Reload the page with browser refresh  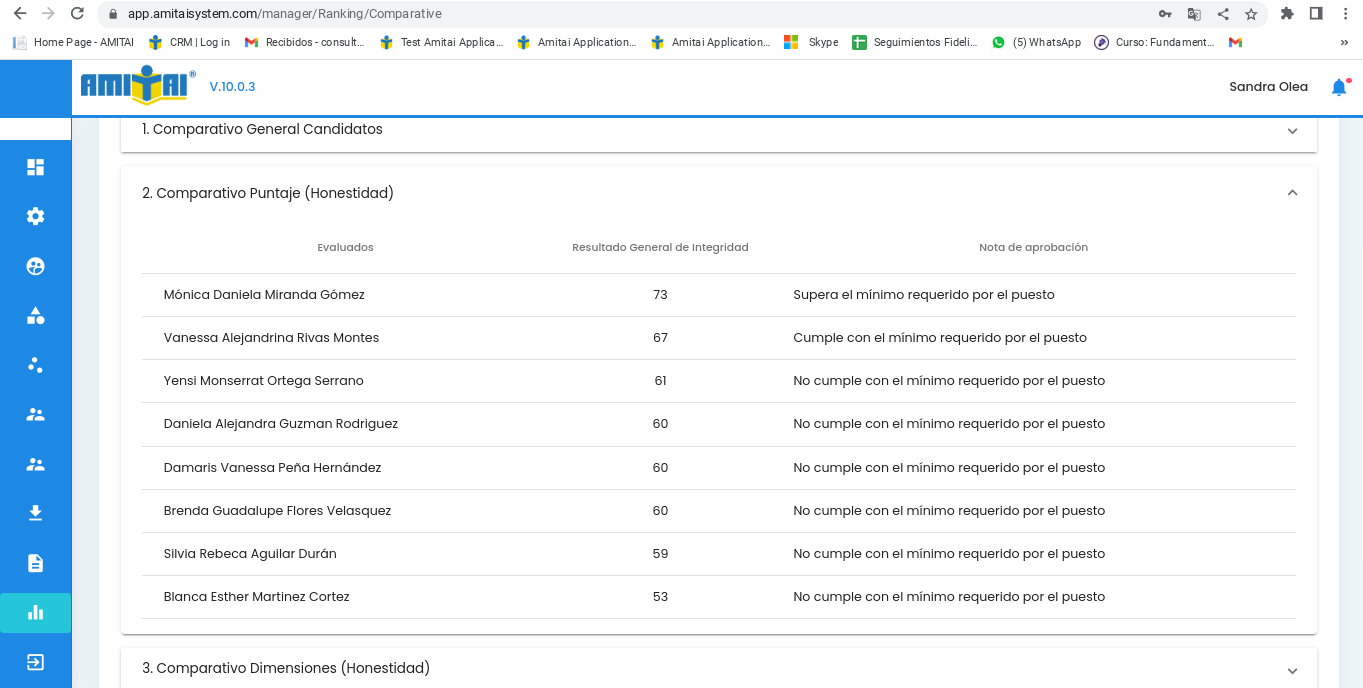pyautogui.click(x=77, y=14)
